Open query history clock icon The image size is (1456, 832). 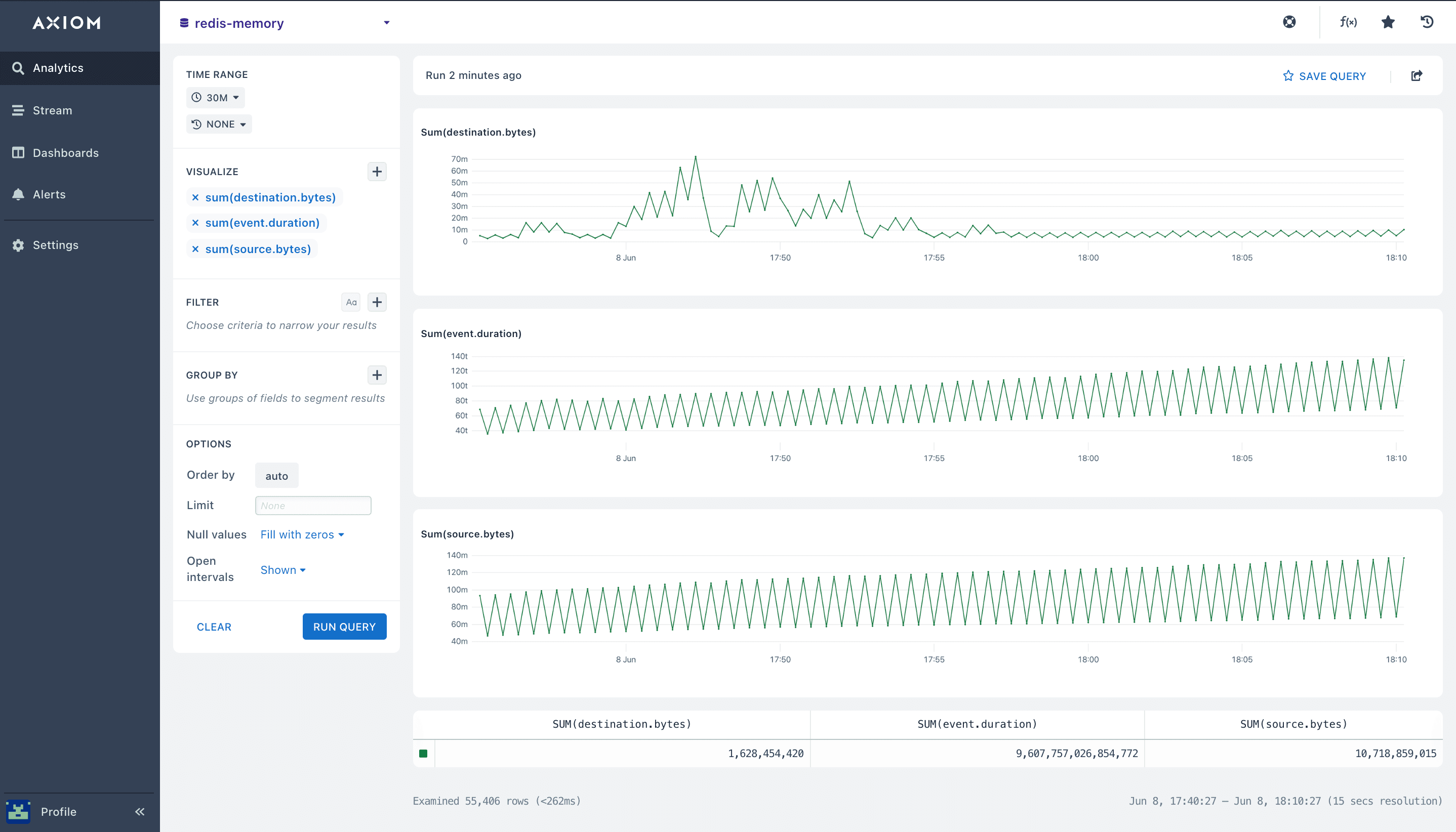coord(1427,22)
